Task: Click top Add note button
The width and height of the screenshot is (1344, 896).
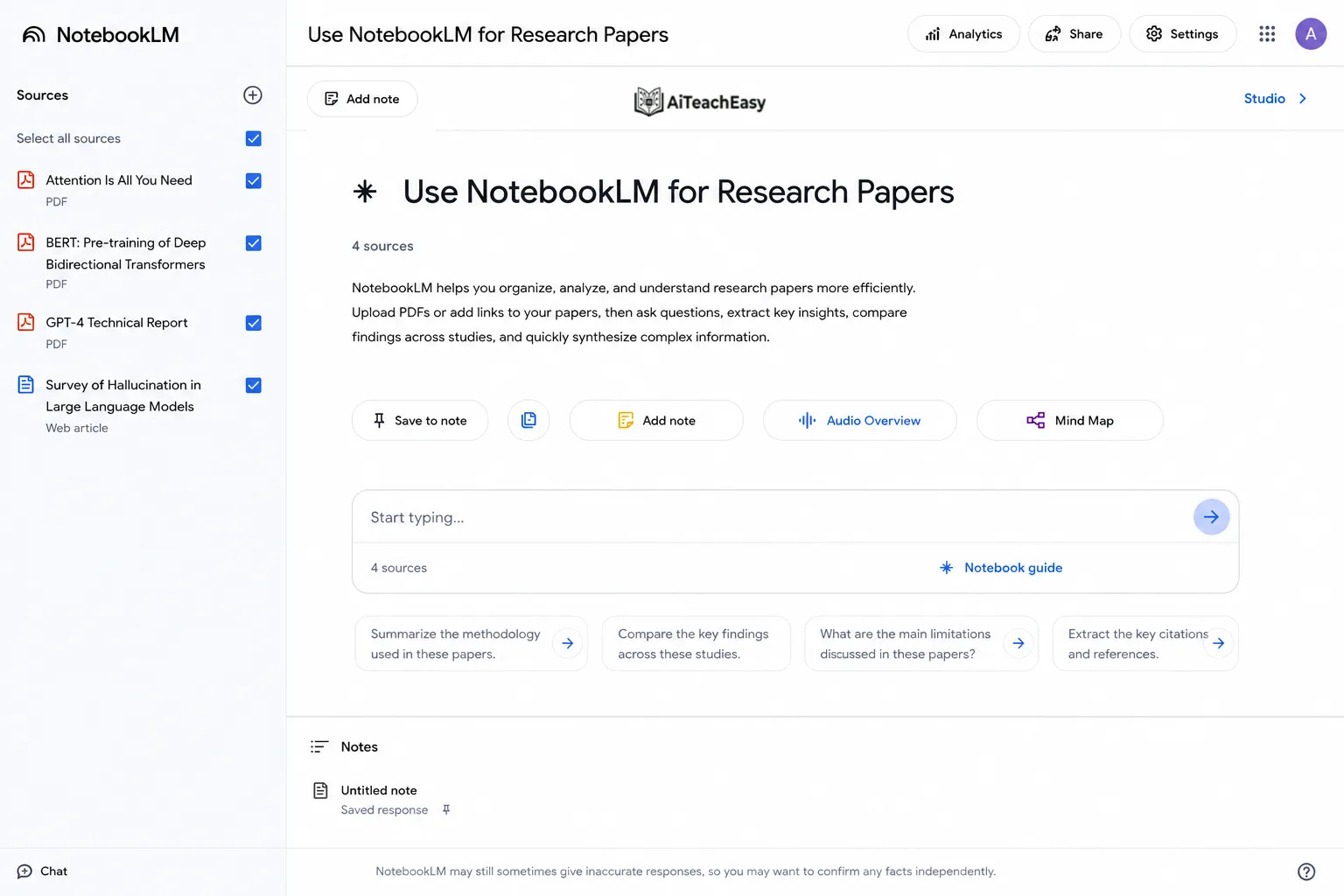Action: pyautogui.click(x=362, y=99)
